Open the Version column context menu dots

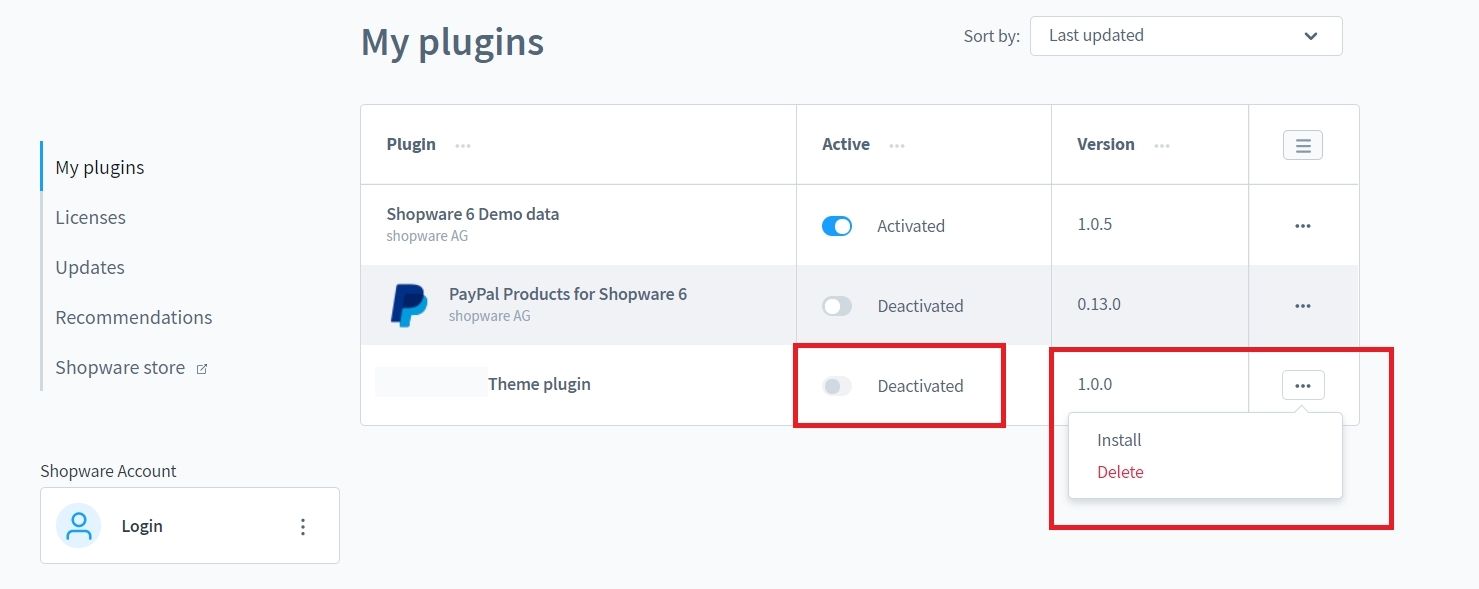coord(1162,145)
